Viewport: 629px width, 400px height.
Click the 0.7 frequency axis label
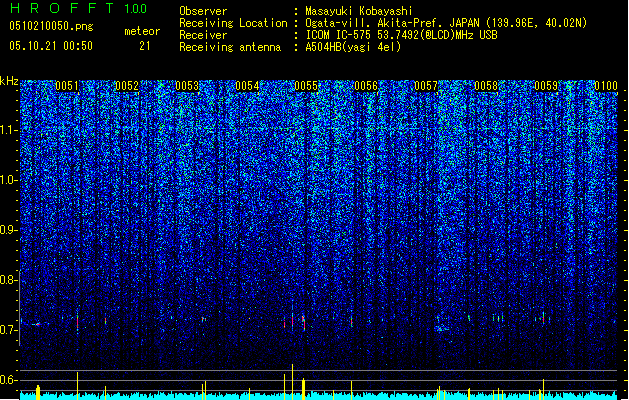(9, 330)
